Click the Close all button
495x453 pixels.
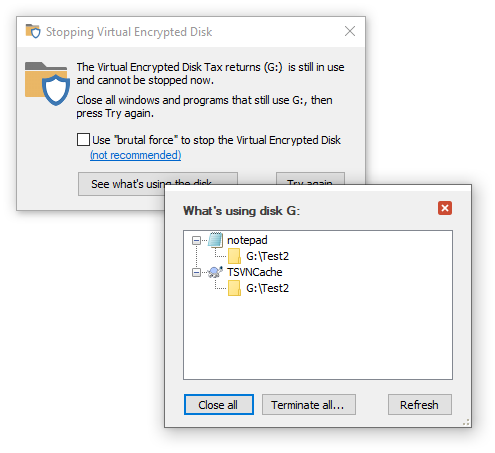[219, 405]
